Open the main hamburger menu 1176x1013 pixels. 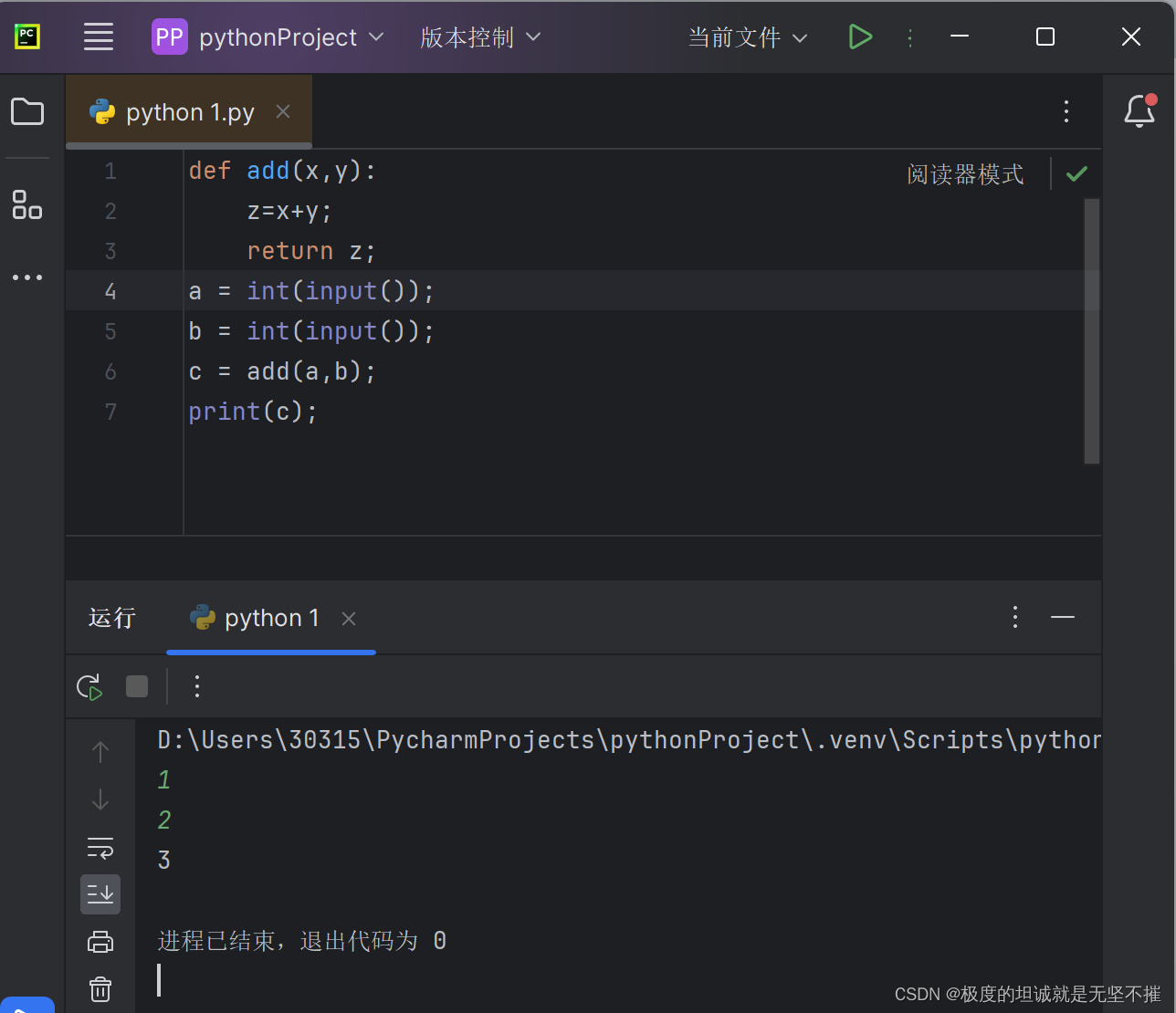99,37
